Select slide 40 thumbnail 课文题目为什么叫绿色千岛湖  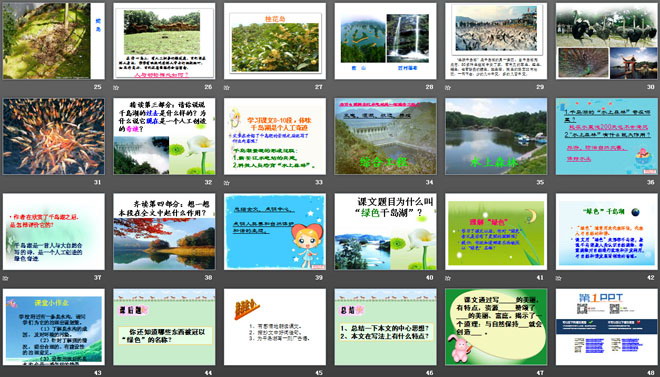pos(386,231)
